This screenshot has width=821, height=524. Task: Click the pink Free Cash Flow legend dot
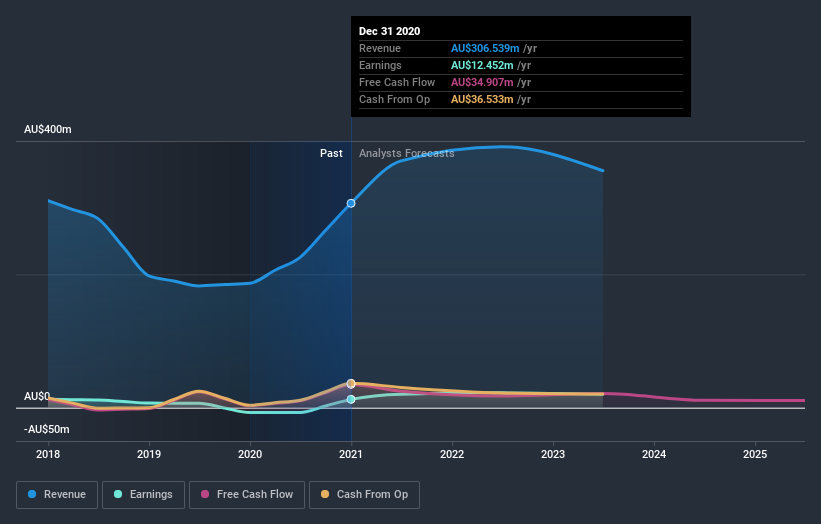[x=205, y=494]
